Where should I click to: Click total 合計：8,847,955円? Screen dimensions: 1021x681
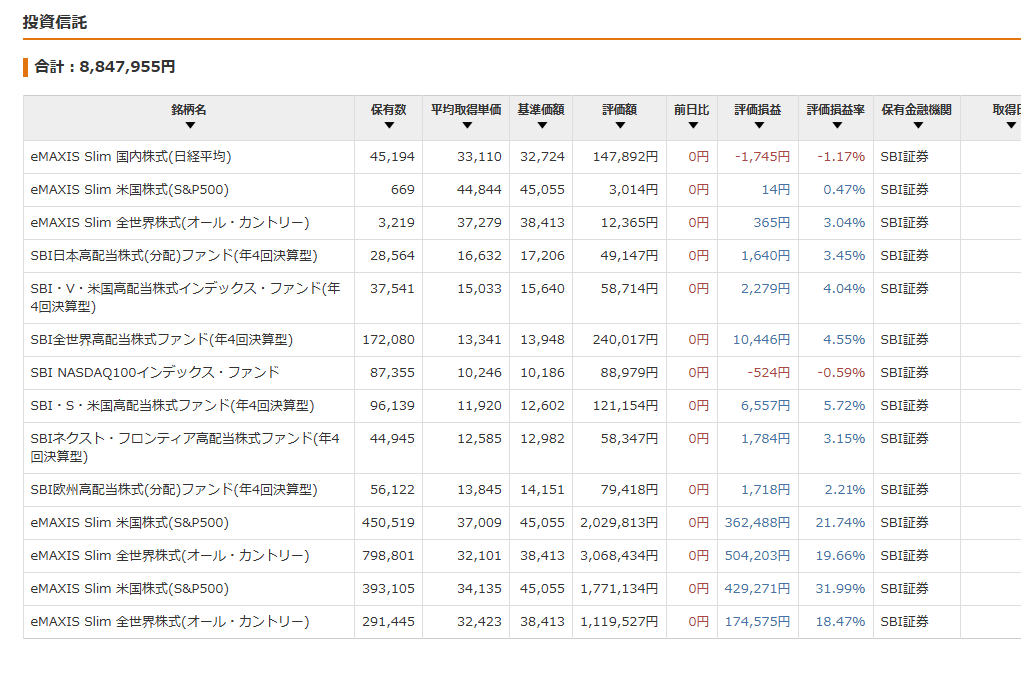105,66
